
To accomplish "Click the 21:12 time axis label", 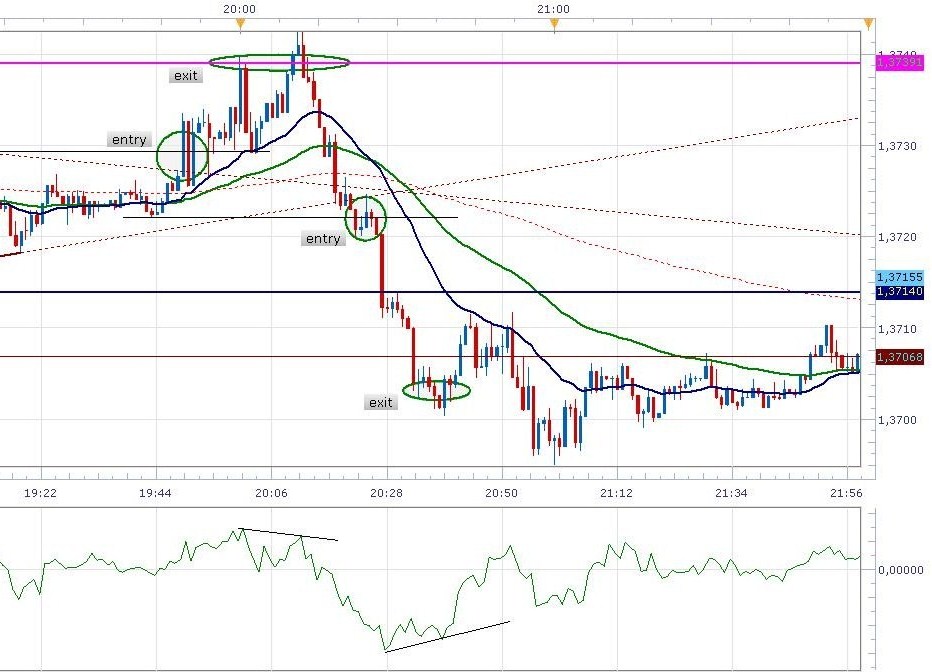I will coord(616,493).
